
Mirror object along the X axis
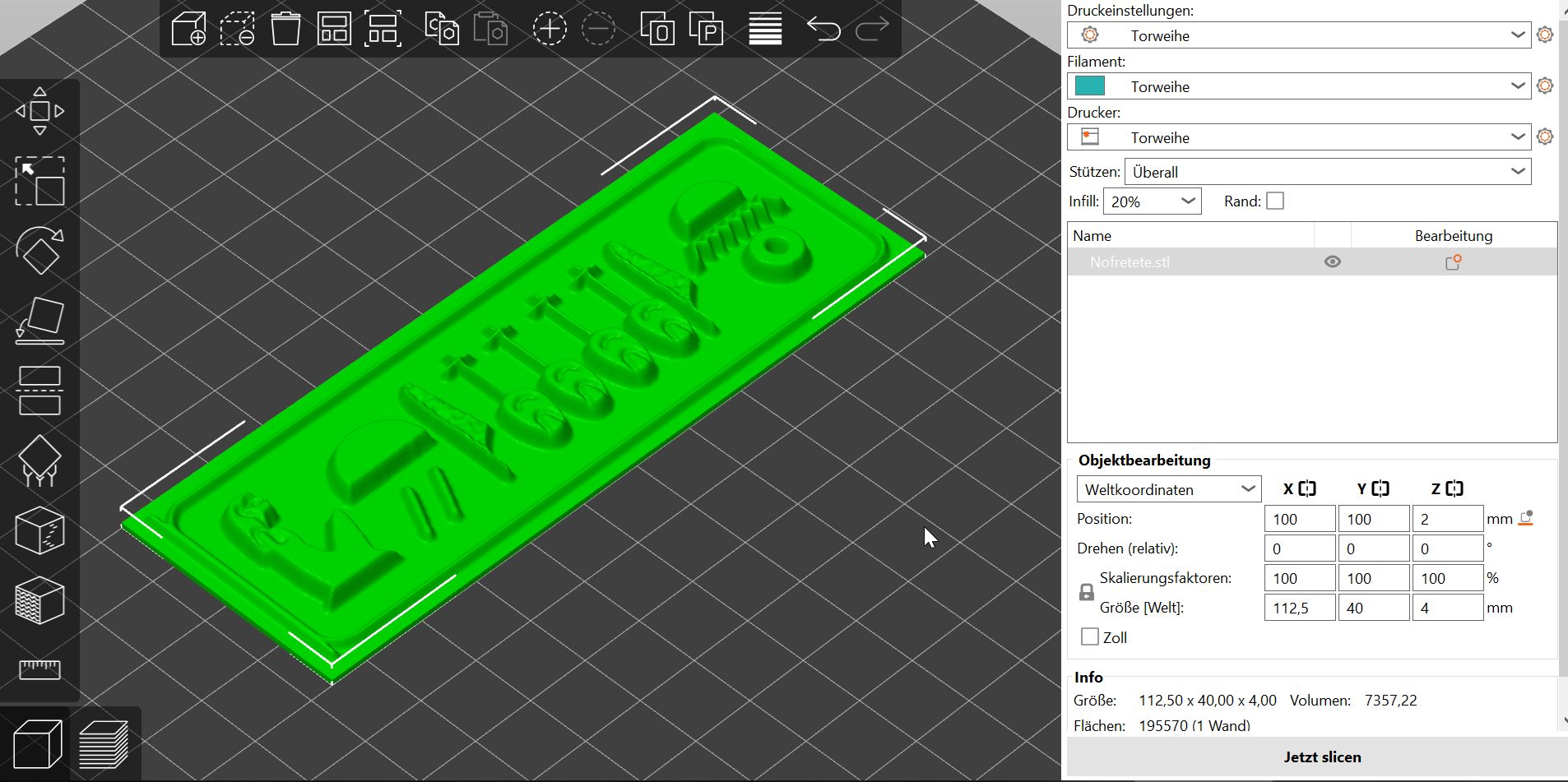click(x=1307, y=488)
